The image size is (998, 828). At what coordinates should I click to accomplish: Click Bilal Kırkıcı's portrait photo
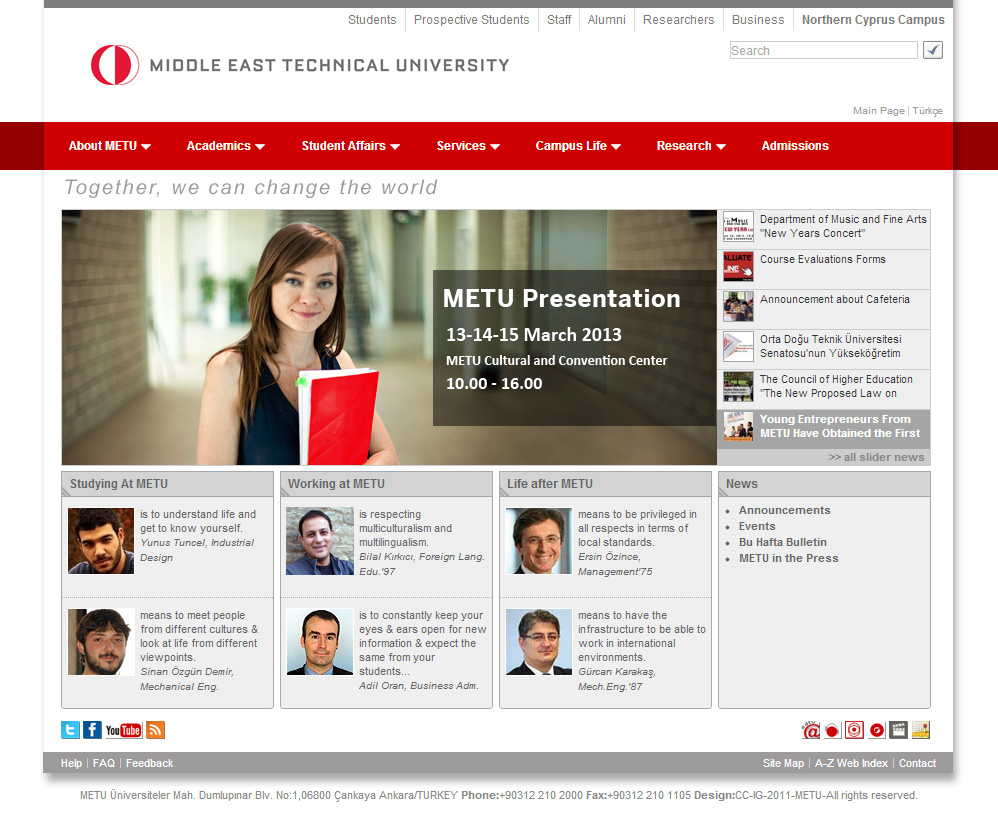(320, 541)
